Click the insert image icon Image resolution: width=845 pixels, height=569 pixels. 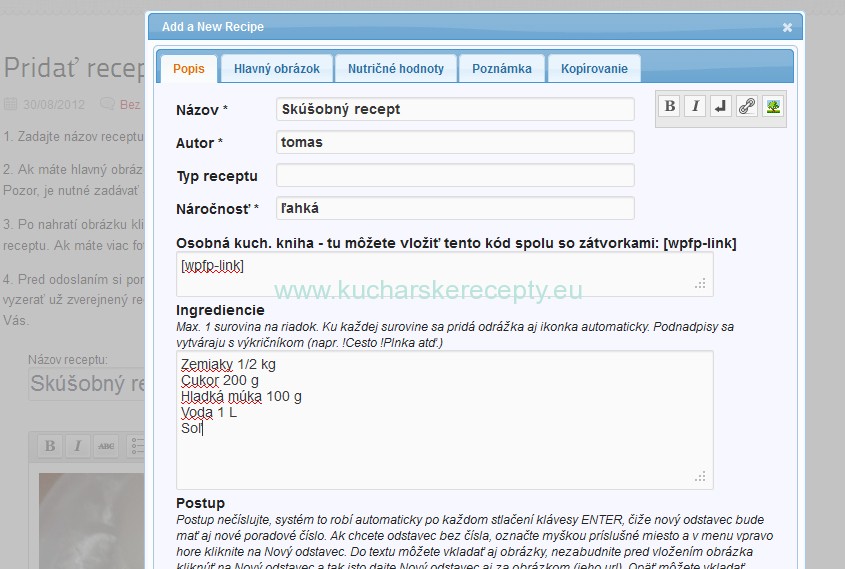(773, 106)
